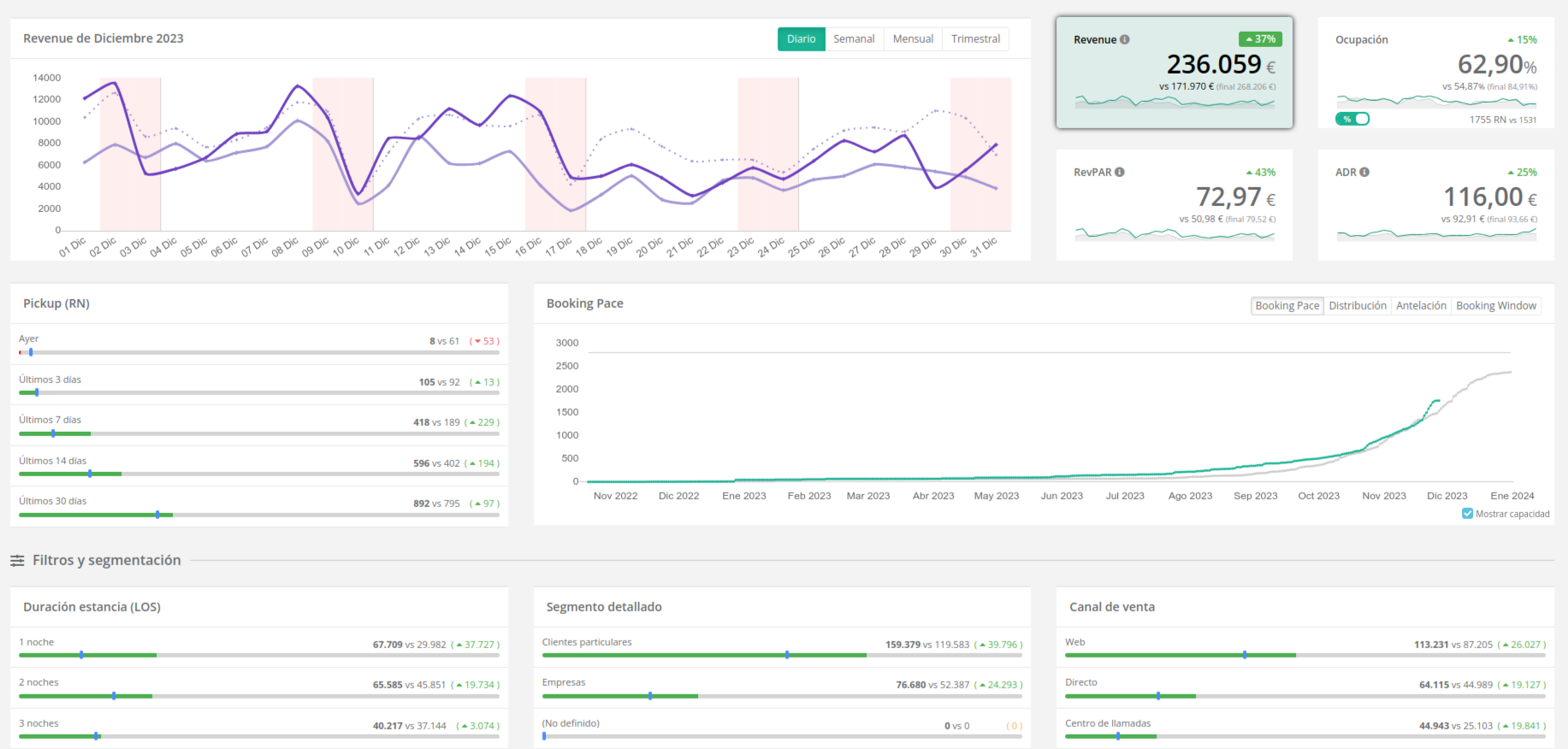Select the Revenue KPI card
1568x749 pixels.
(x=1175, y=73)
